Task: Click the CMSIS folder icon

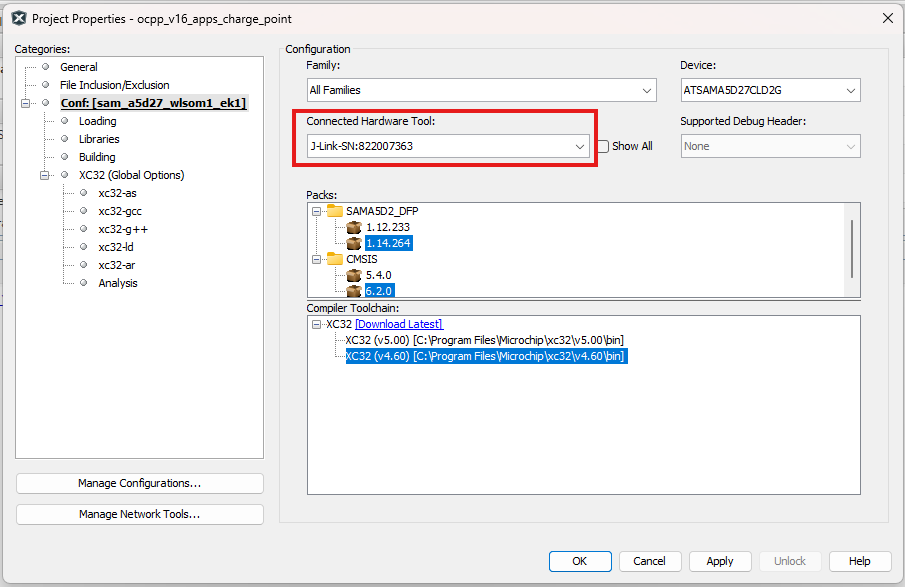Action: pos(335,259)
